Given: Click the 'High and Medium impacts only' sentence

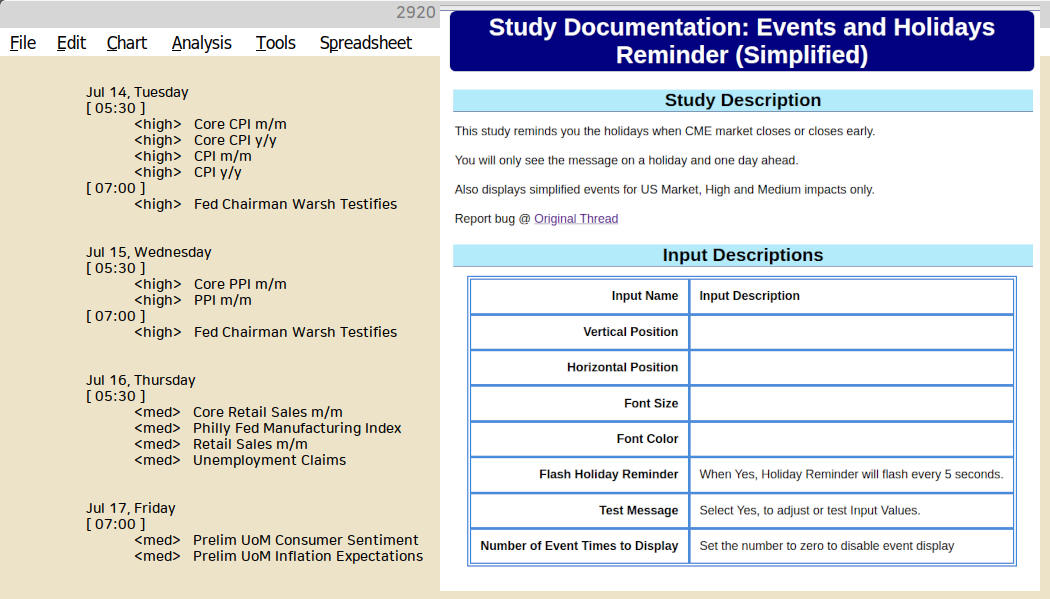Looking at the screenshot, I should click(664, 189).
